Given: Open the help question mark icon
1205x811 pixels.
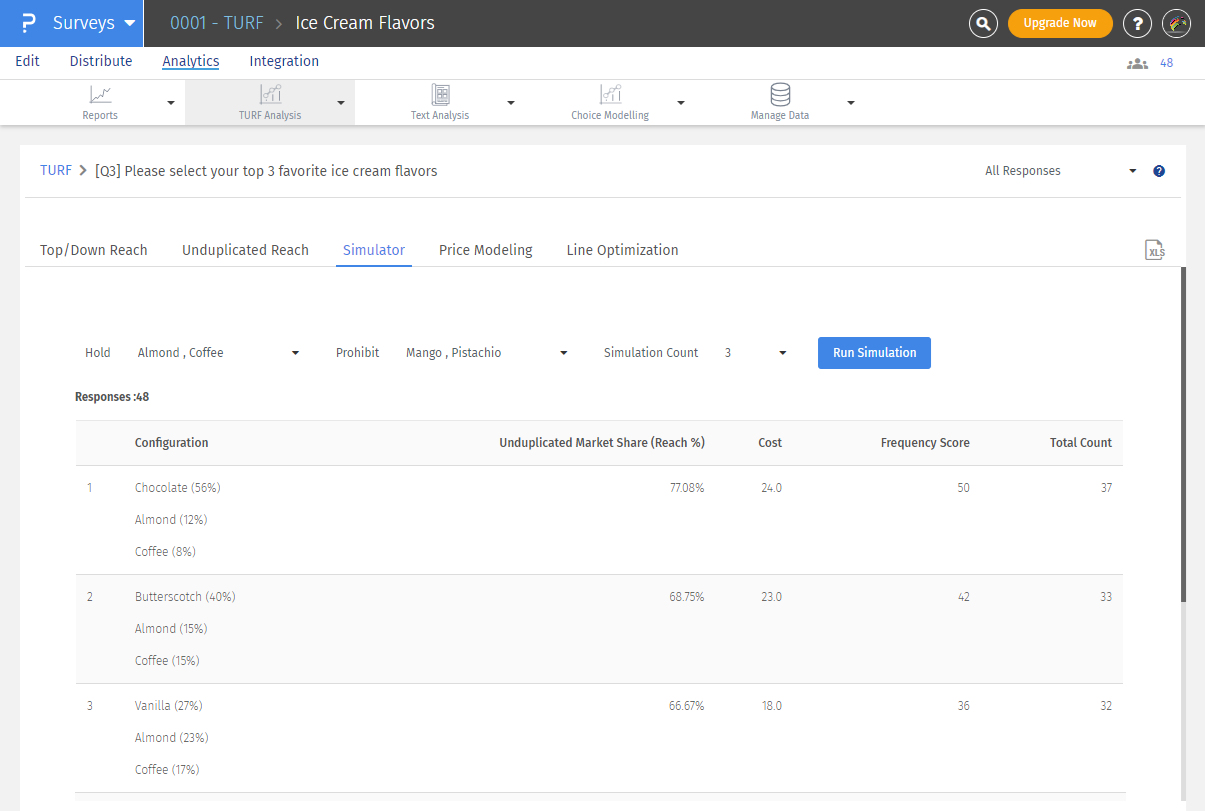Looking at the screenshot, I should click(x=1137, y=23).
